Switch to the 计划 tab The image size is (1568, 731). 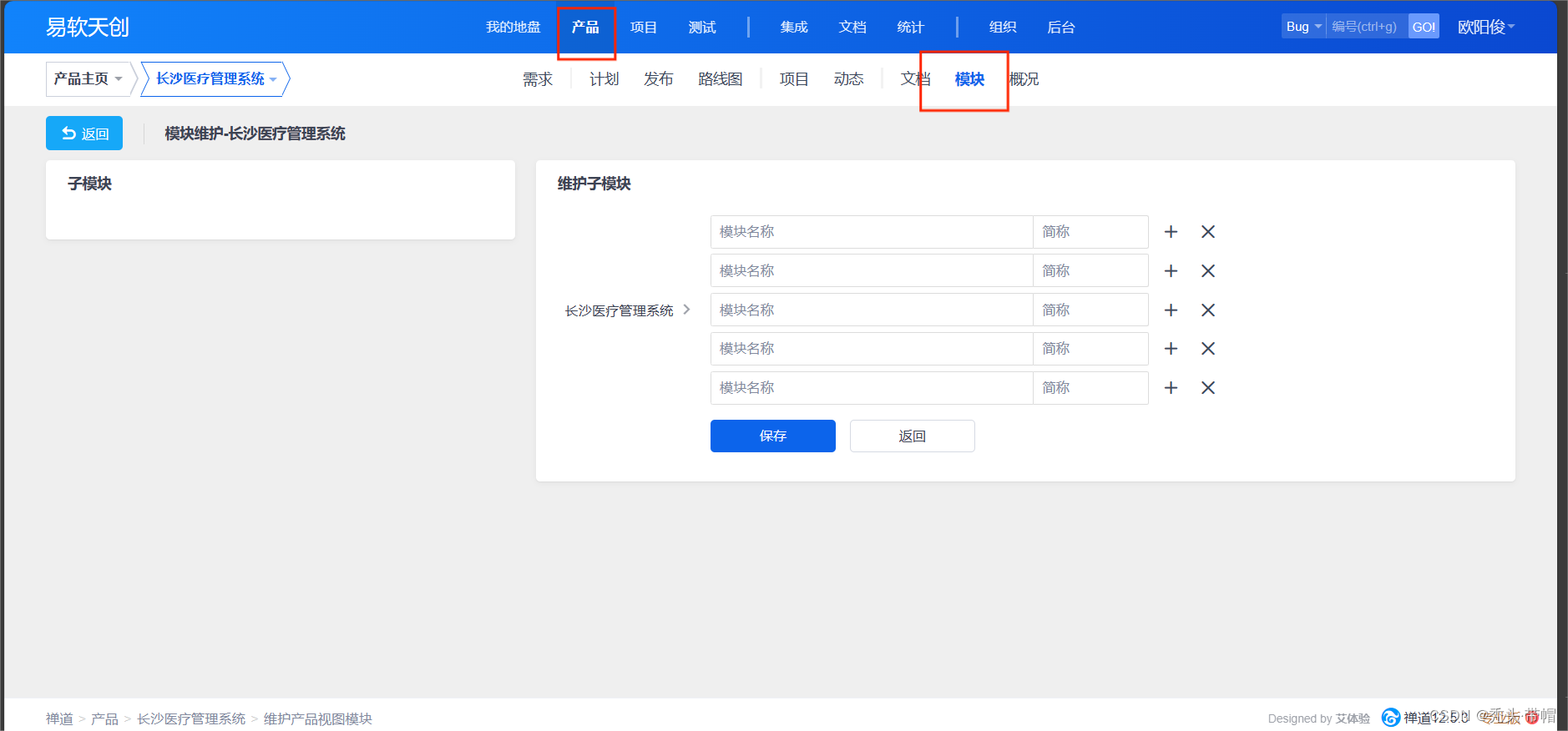604,79
